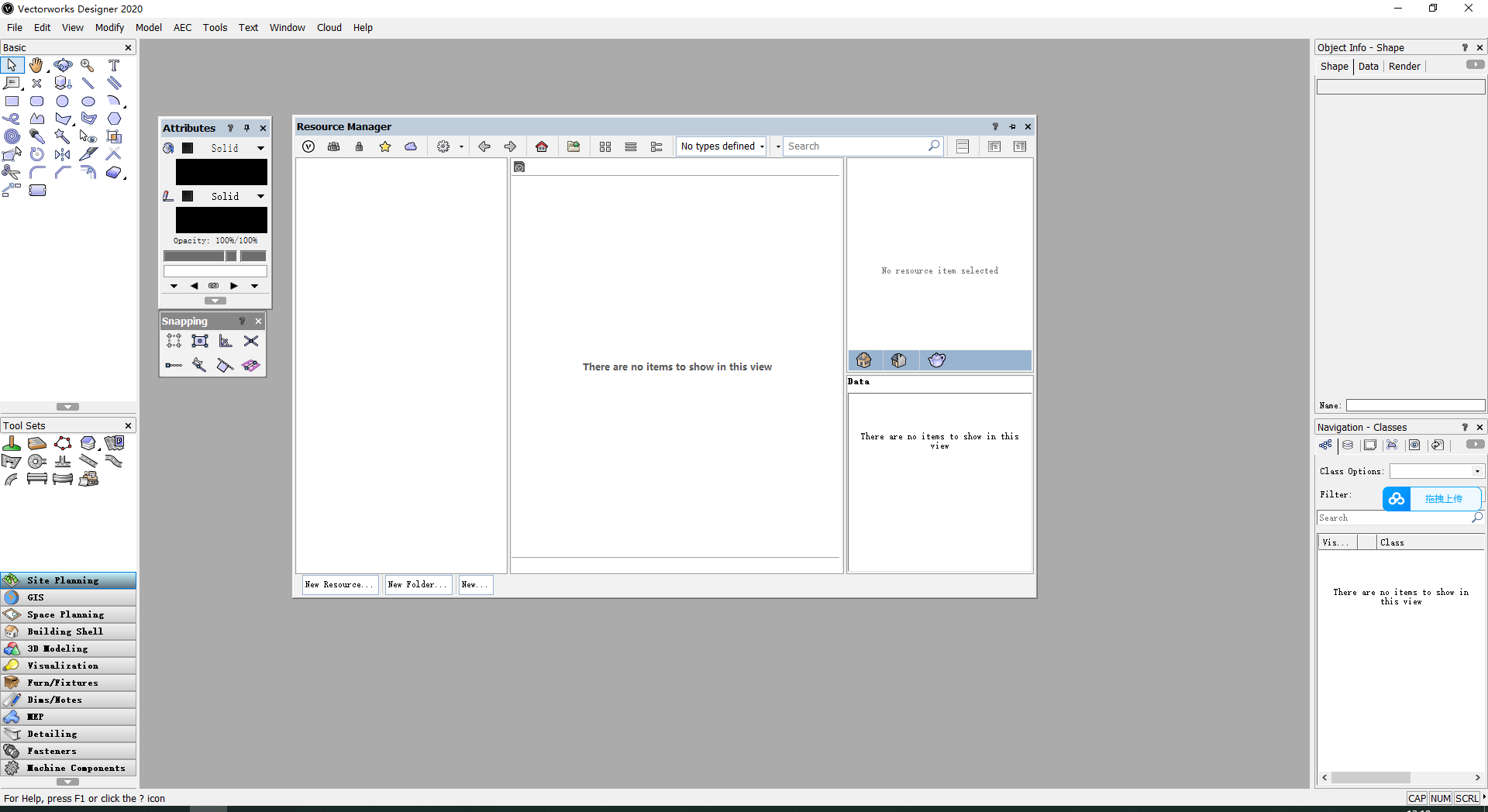1488x812 pixels.
Task: Select the Rectangle tool
Action: pyautogui.click(x=12, y=101)
